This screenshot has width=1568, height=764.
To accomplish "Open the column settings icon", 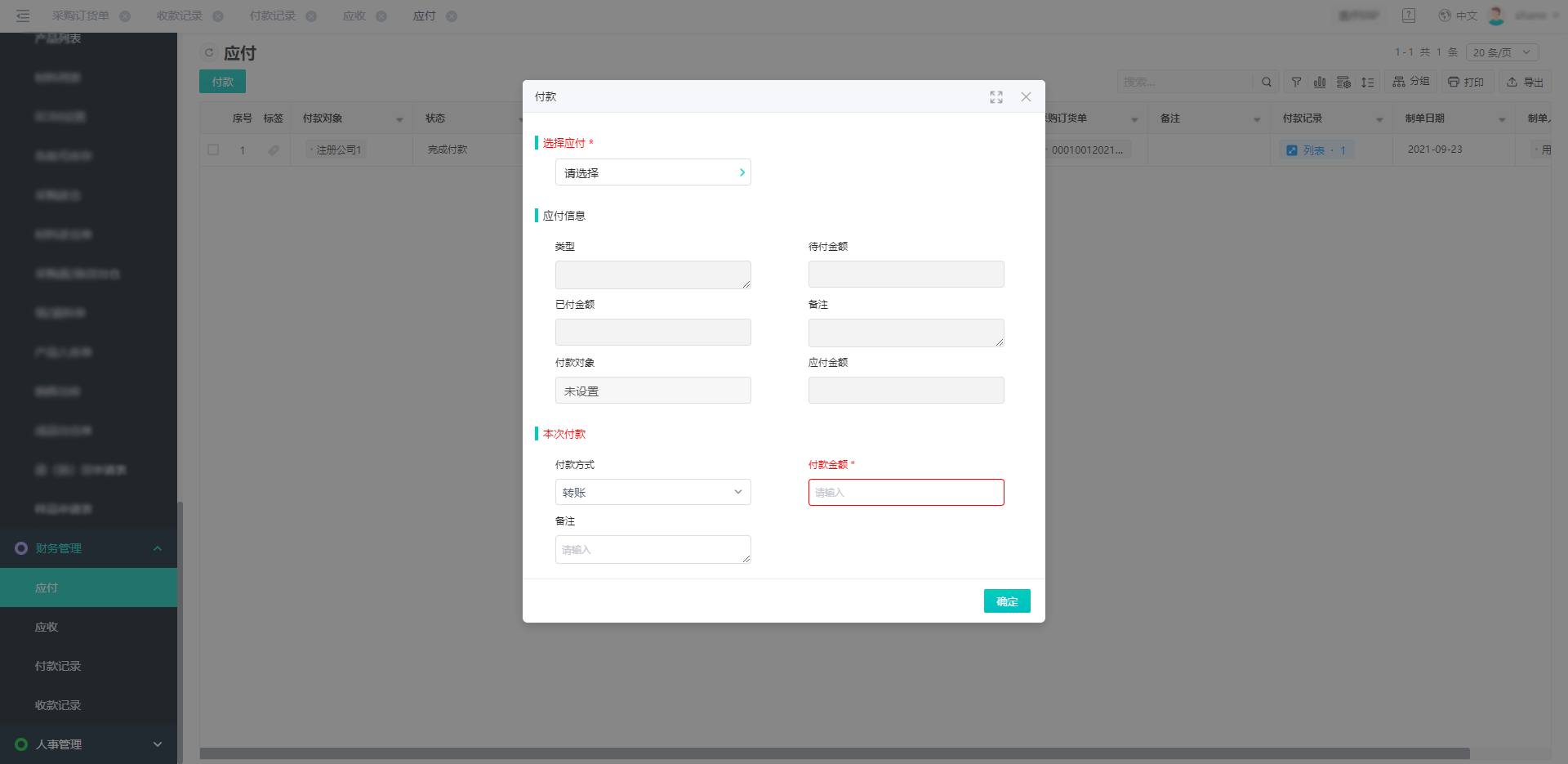I will [1343, 82].
